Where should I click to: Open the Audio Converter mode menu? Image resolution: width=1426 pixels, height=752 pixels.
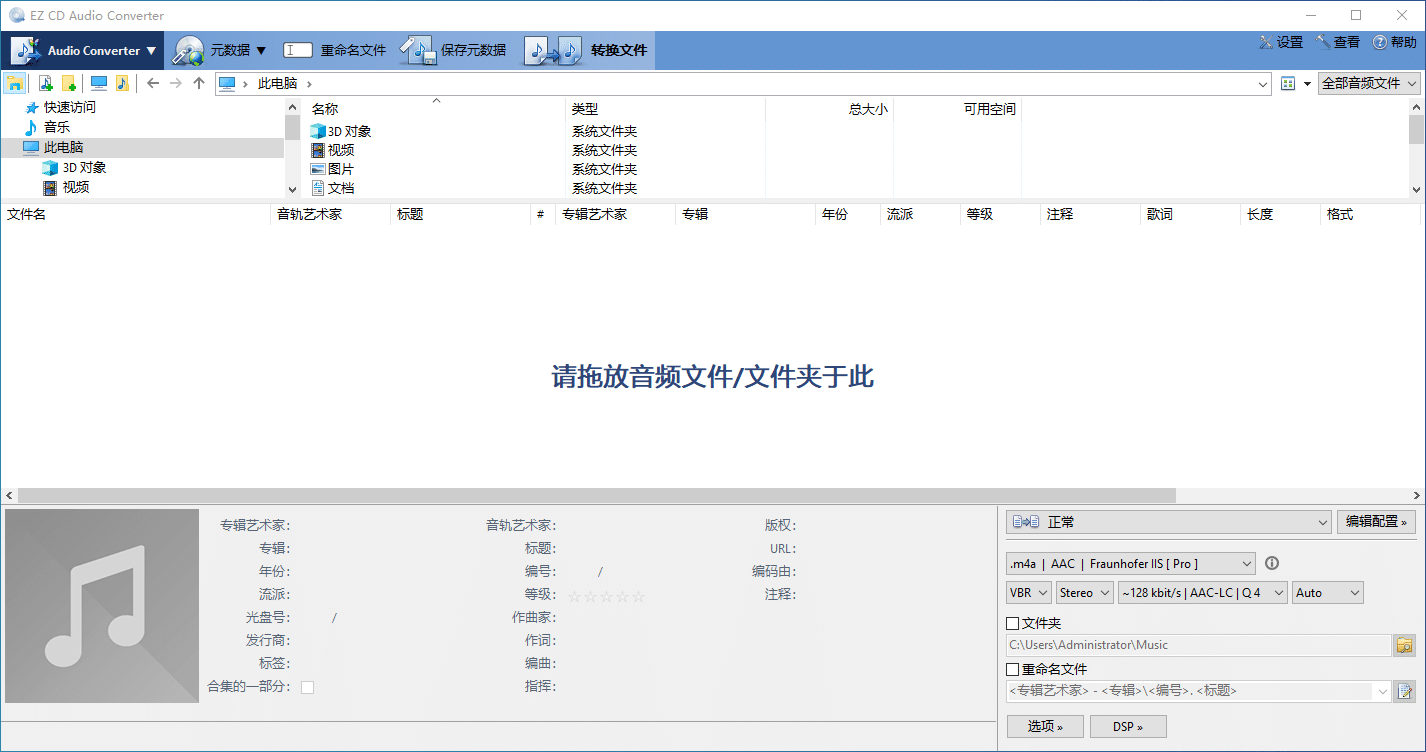[84, 50]
